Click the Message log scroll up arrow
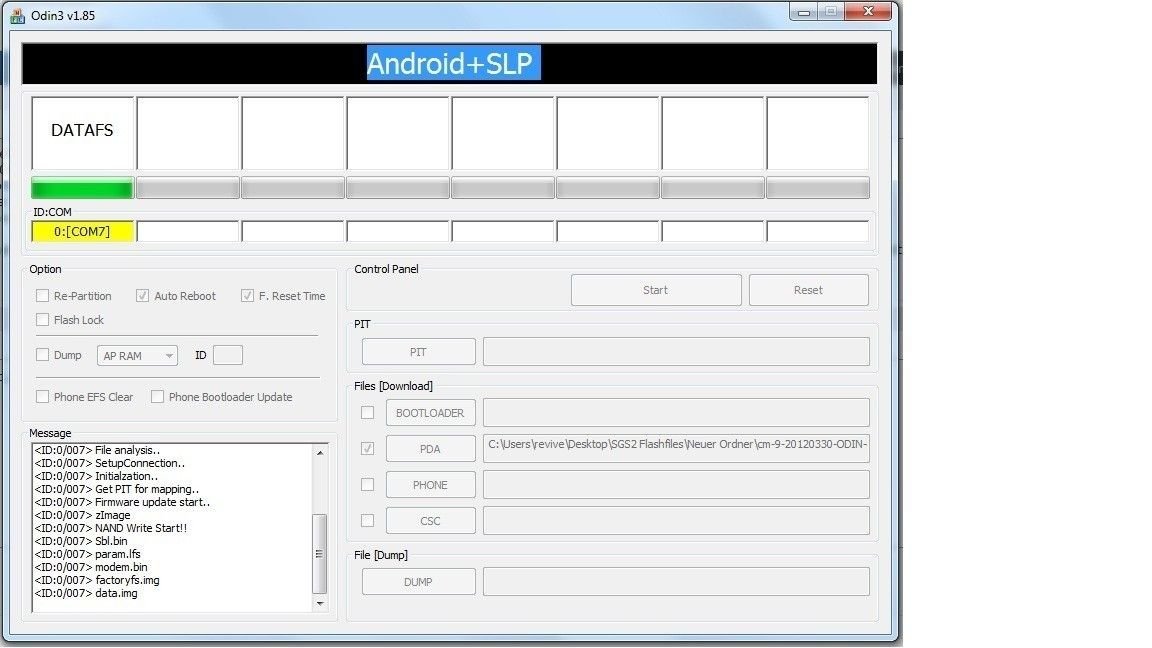Viewport: 1152px width, 648px height. [x=320, y=453]
